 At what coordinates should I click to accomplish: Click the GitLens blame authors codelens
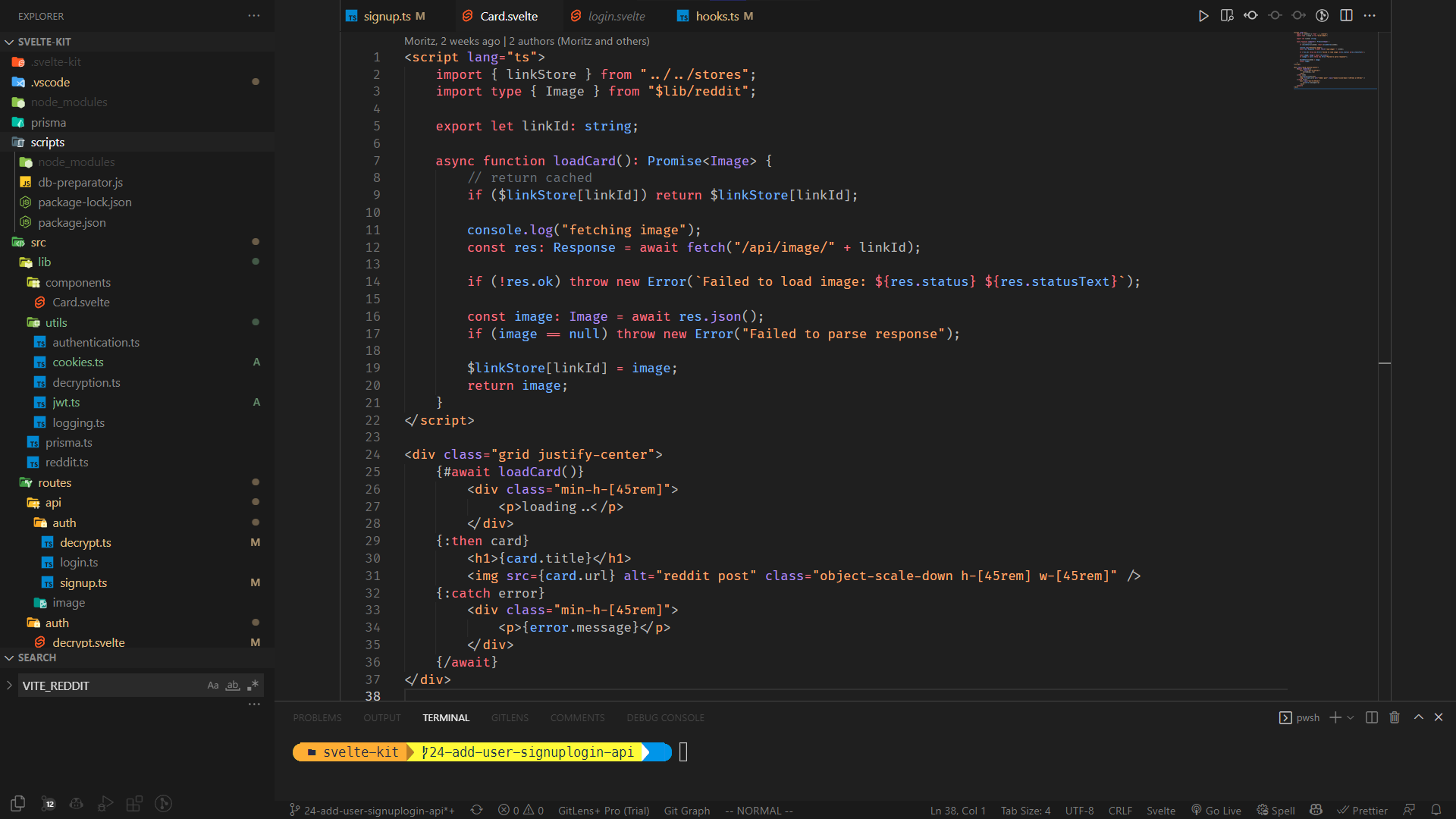coord(527,41)
